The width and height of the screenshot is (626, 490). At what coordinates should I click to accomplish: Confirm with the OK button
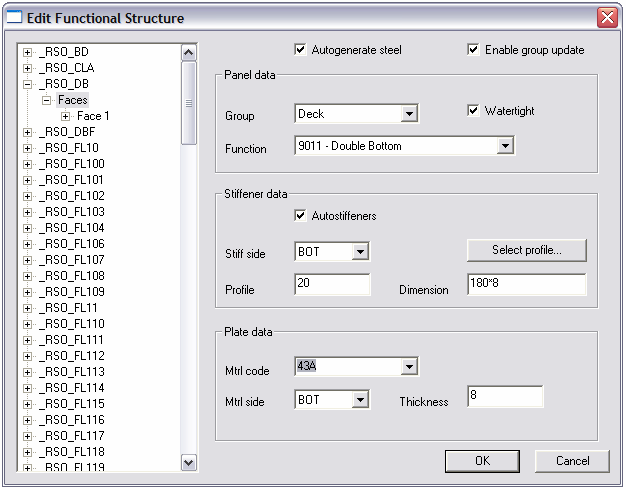click(x=482, y=461)
